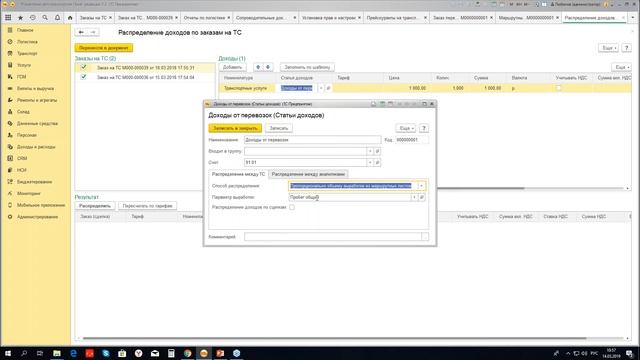
Task: Click the 'Записать' button
Action: (x=279, y=128)
